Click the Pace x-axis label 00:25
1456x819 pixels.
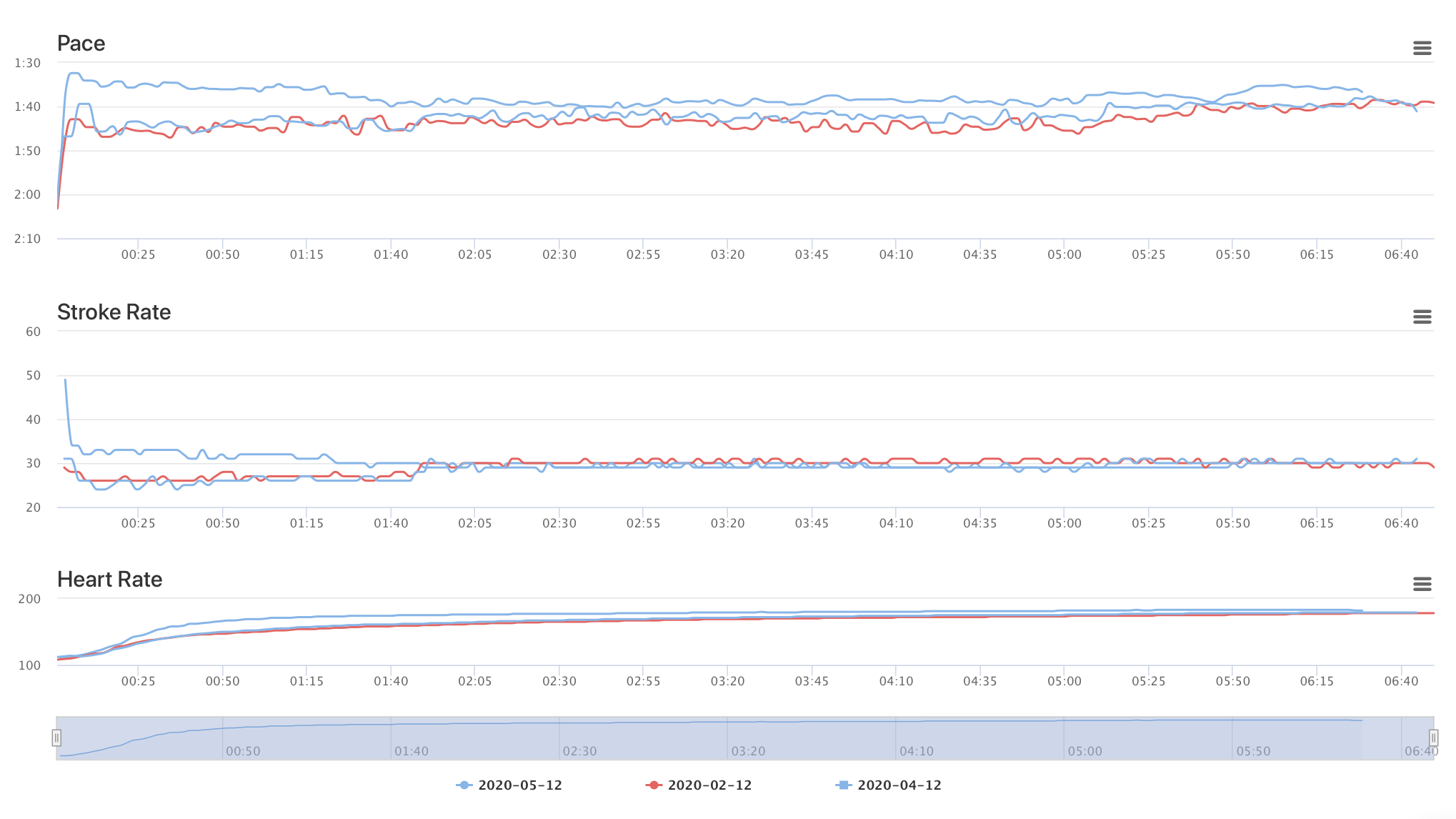[x=138, y=254]
